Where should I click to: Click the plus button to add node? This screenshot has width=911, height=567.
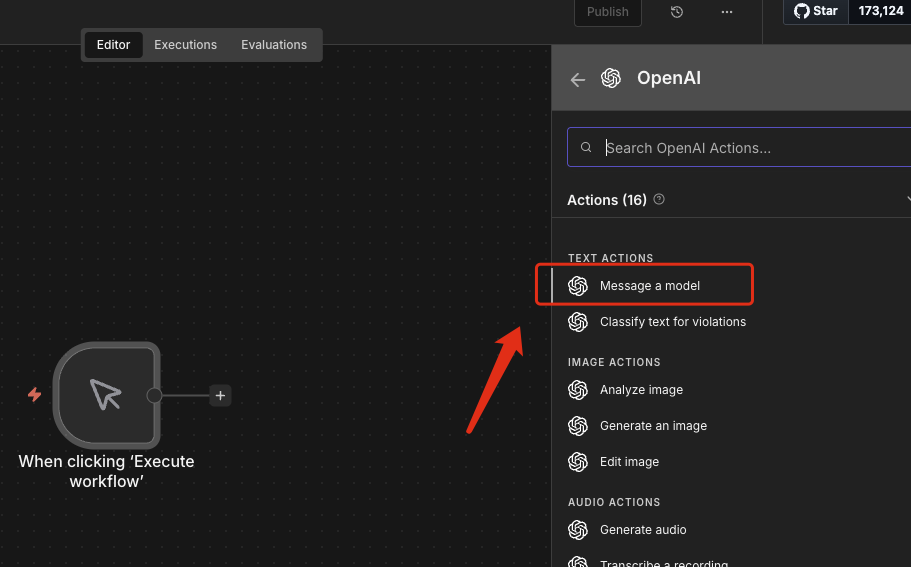click(x=220, y=396)
